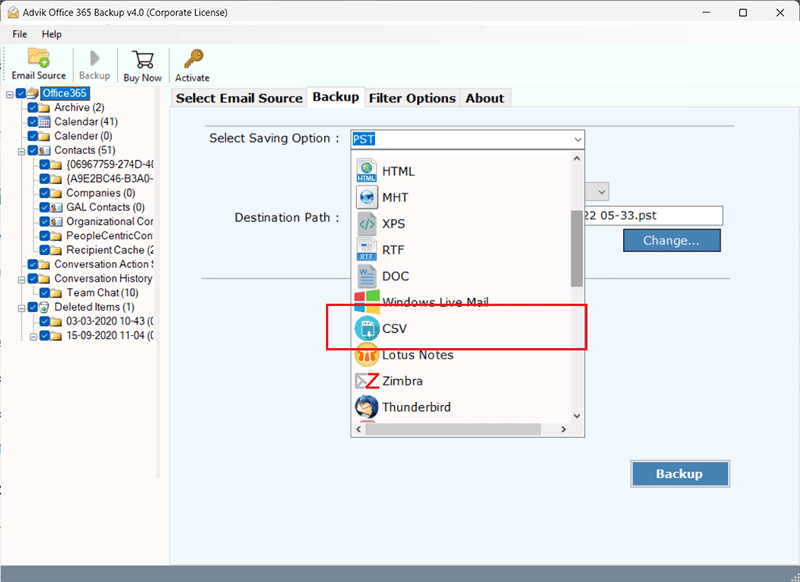Click the GAL Contacts card icon

click(56, 208)
